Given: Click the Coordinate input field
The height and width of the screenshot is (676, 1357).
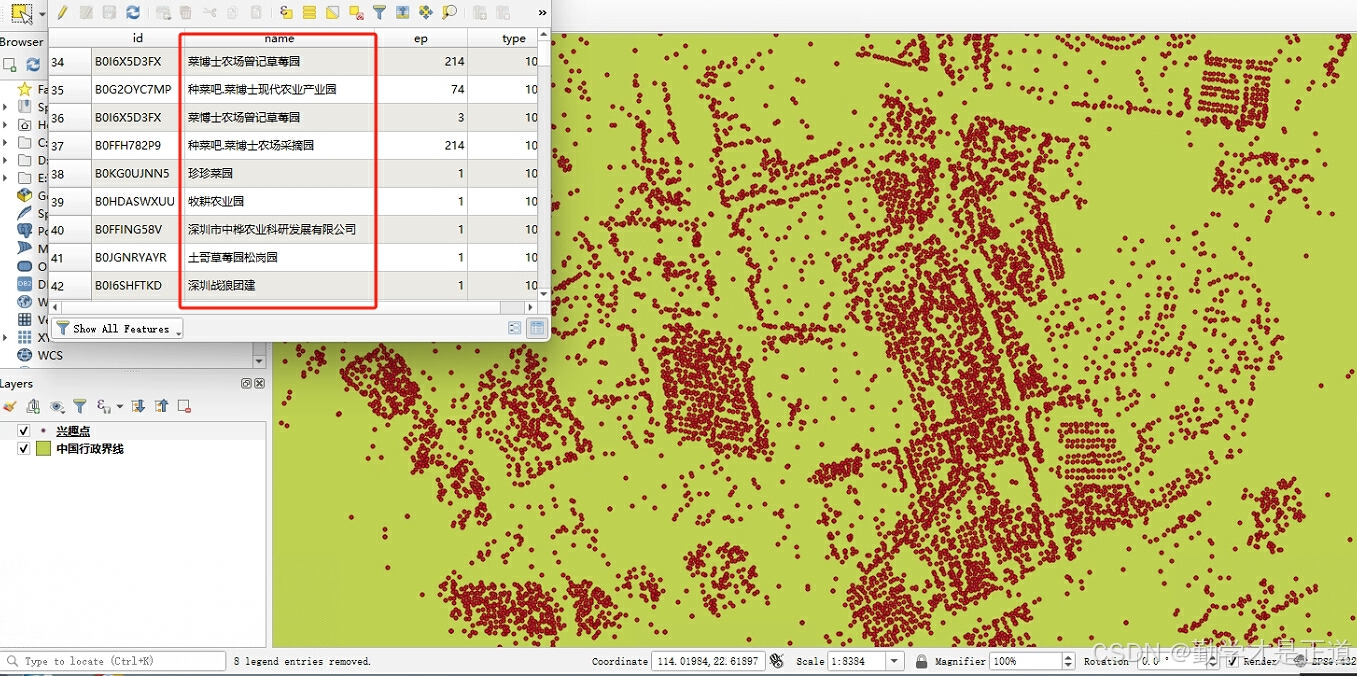Looking at the screenshot, I should 708,661.
